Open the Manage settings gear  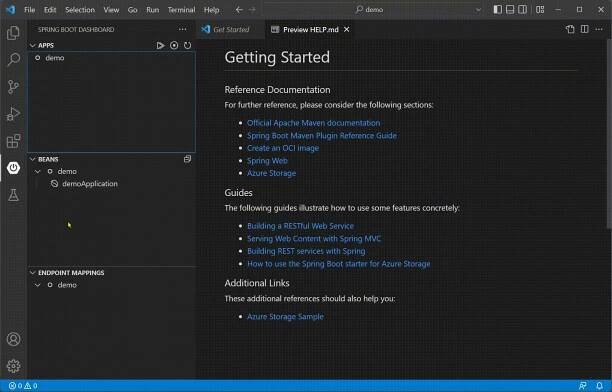click(x=13, y=366)
